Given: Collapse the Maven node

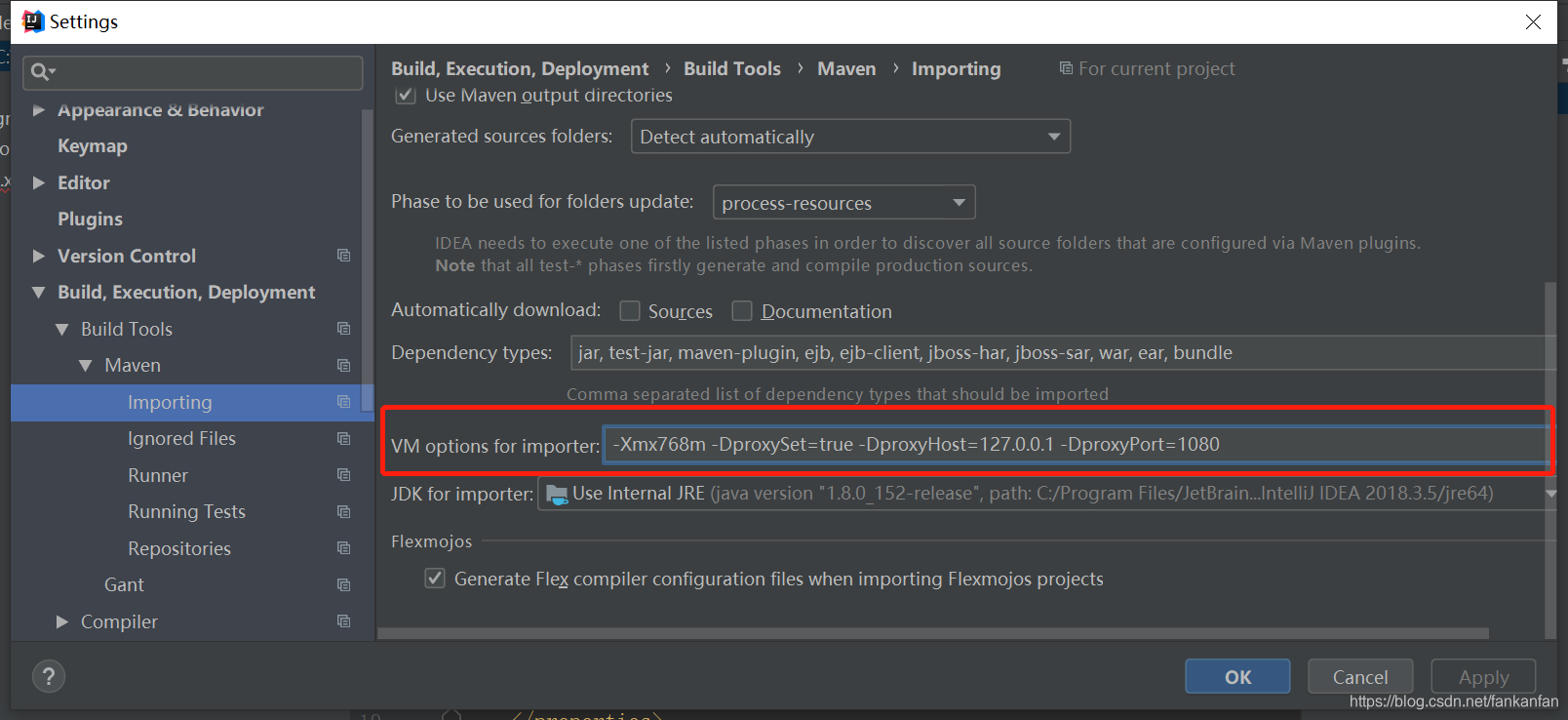Looking at the screenshot, I should [86, 365].
